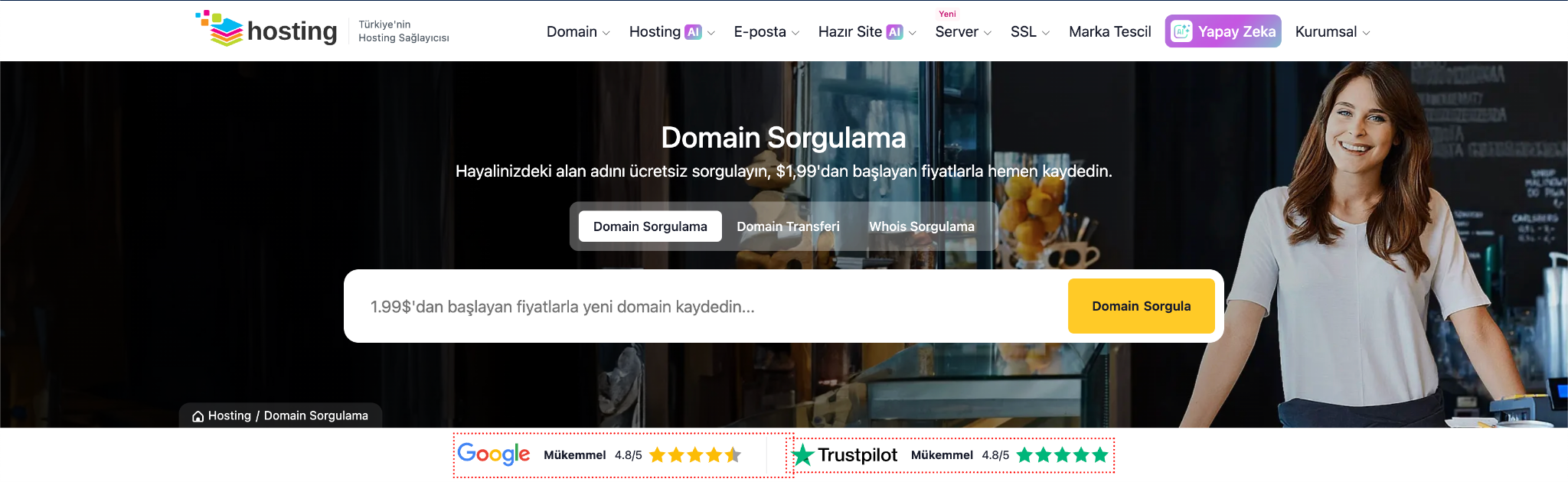Image resolution: width=1568 pixels, height=482 pixels.
Task: Open the E-posta dropdown menu
Action: [x=766, y=32]
